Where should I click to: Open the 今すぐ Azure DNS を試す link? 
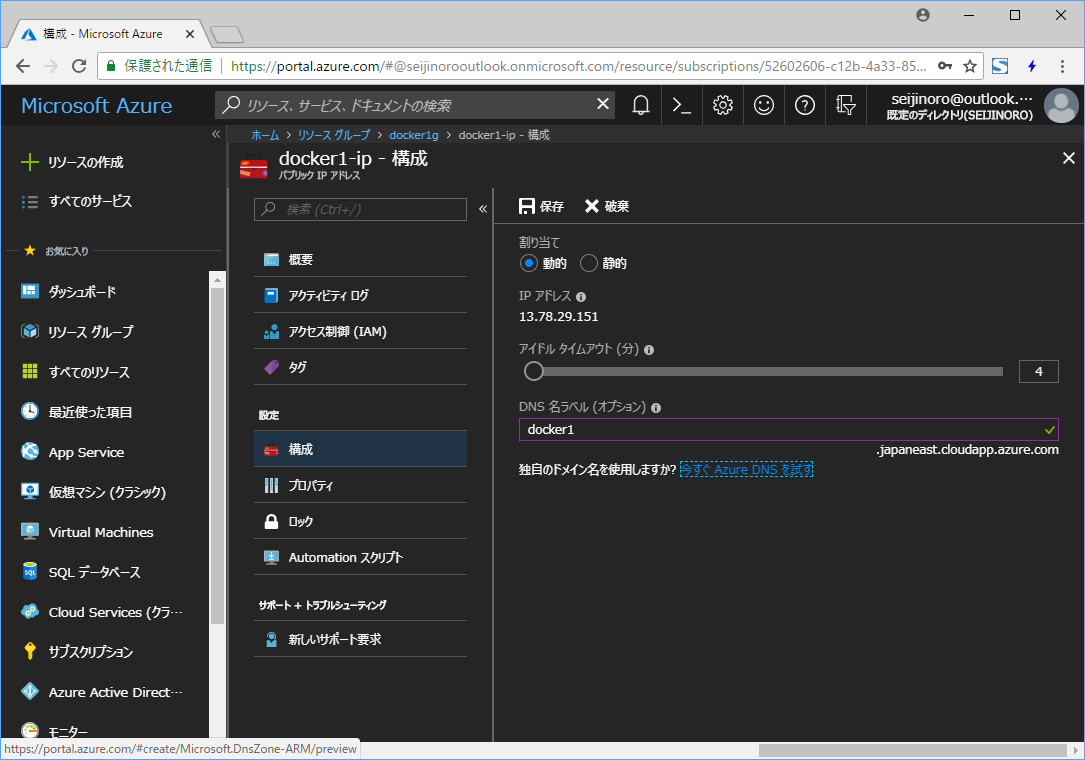pos(746,469)
